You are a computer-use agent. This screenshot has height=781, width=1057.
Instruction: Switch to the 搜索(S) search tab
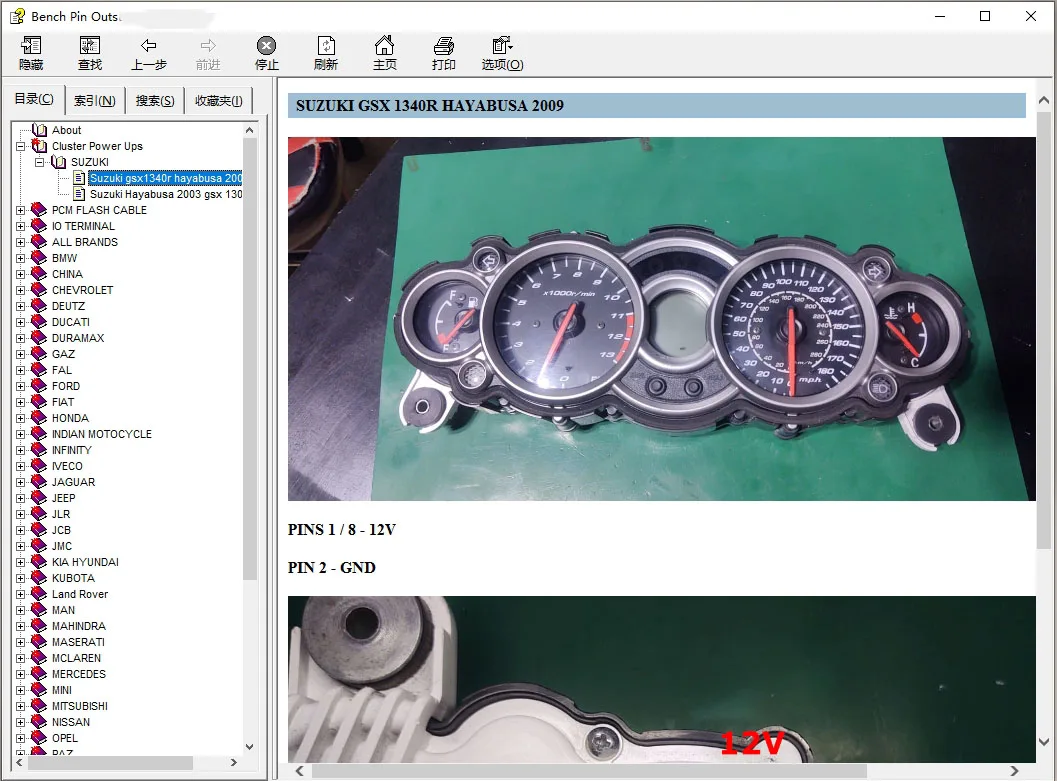(155, 101)
